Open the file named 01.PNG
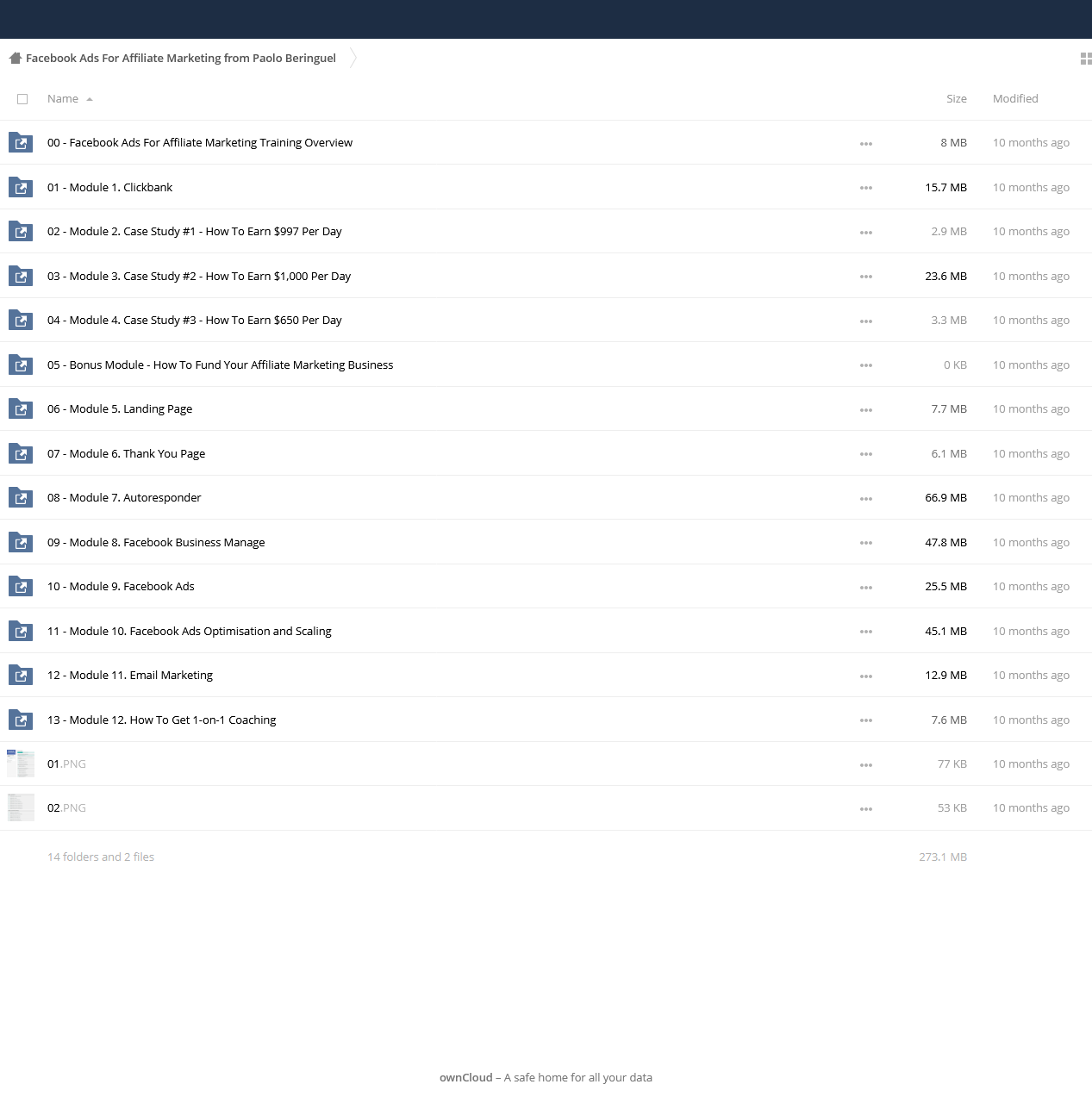This screenshot has width=1092, height=1103. click(x=66, y=764)
